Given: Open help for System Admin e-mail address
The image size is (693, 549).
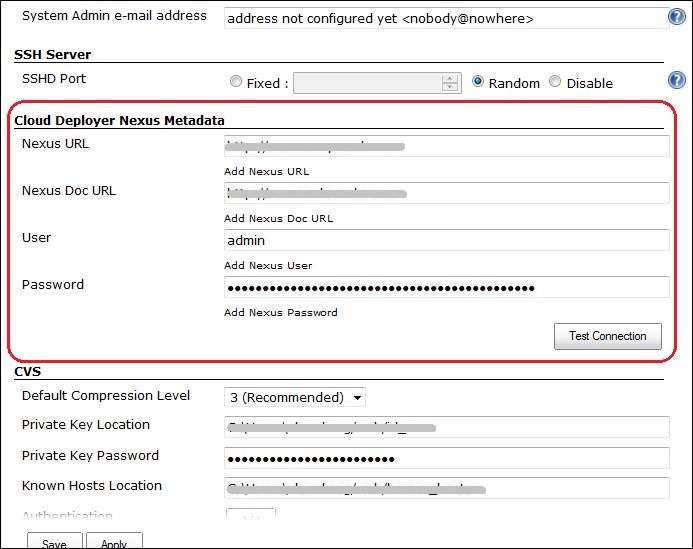Looking at the screenshot, I should coord(677,17).
